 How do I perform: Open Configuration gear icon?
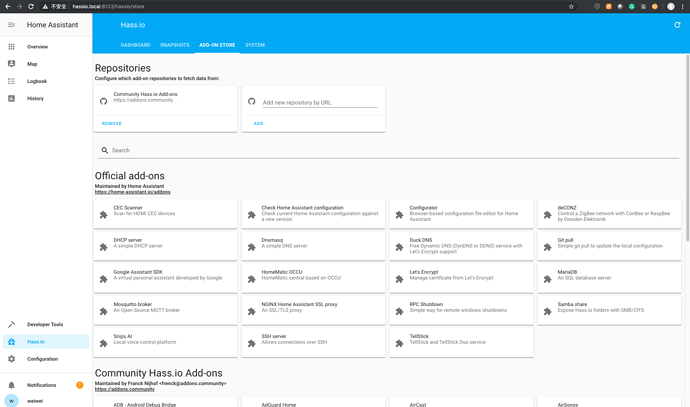11,359
